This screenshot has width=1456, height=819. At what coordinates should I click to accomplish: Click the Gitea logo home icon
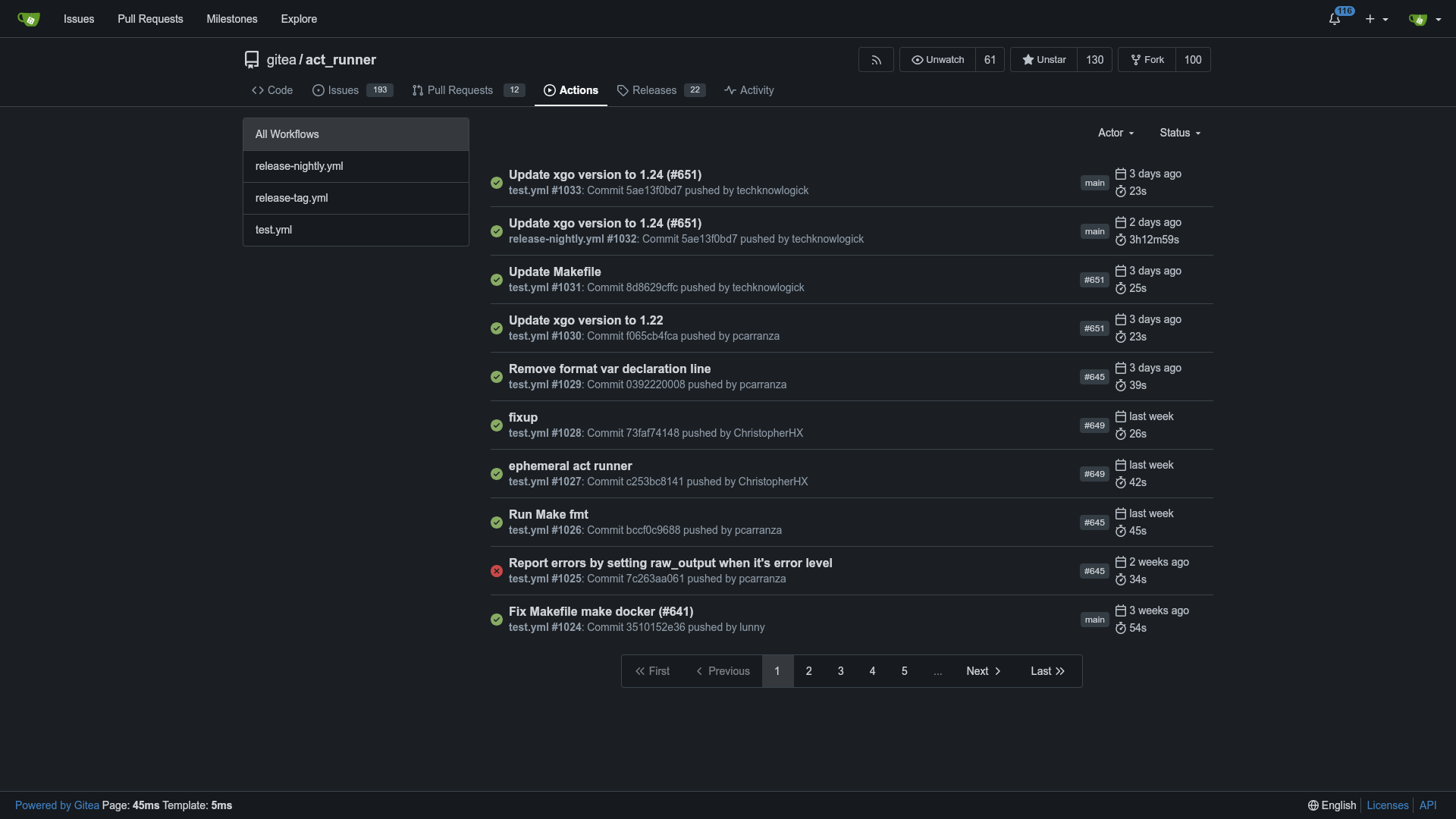[28, 19]
